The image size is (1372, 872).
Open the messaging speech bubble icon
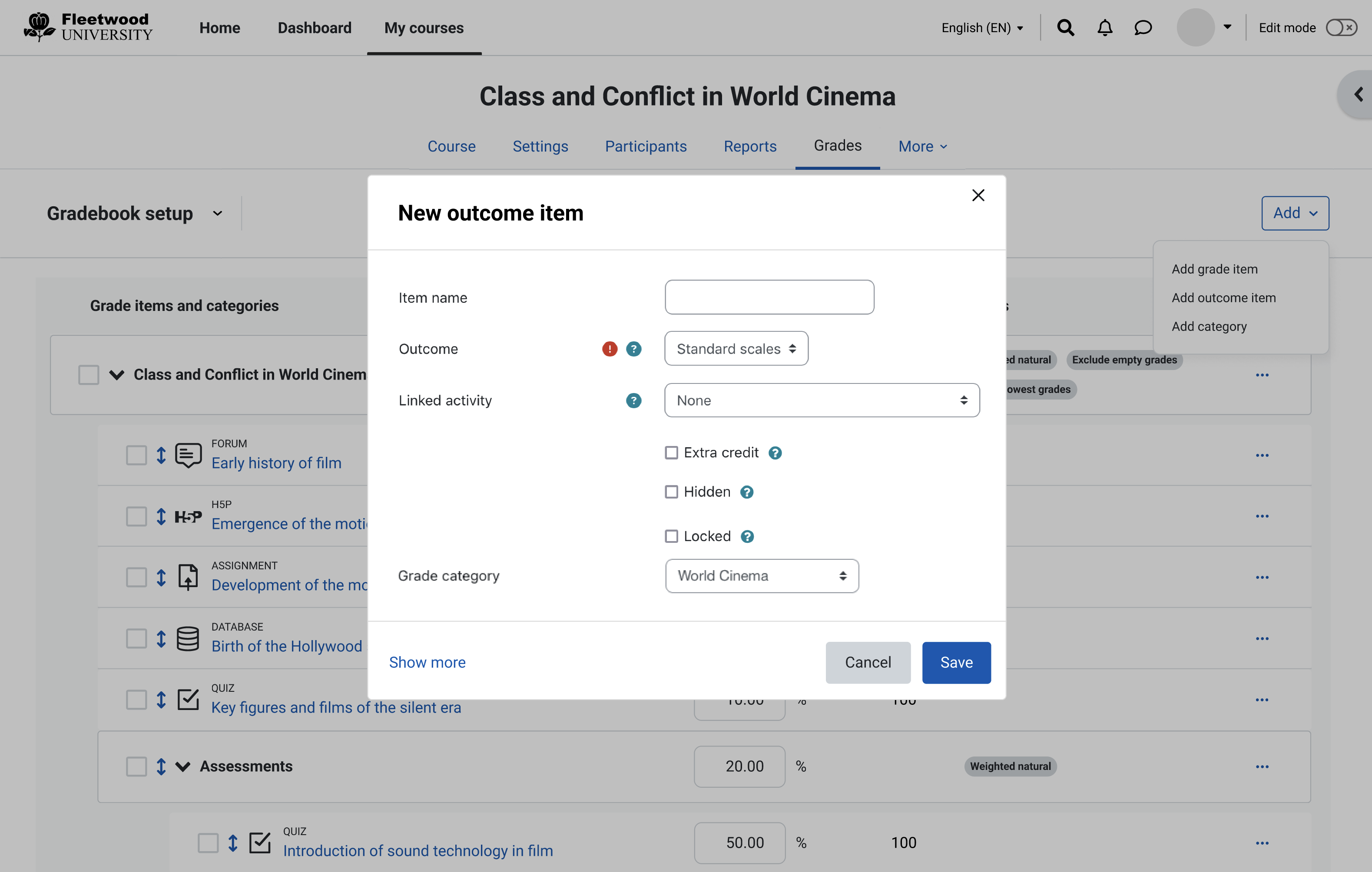(1142, 27)
